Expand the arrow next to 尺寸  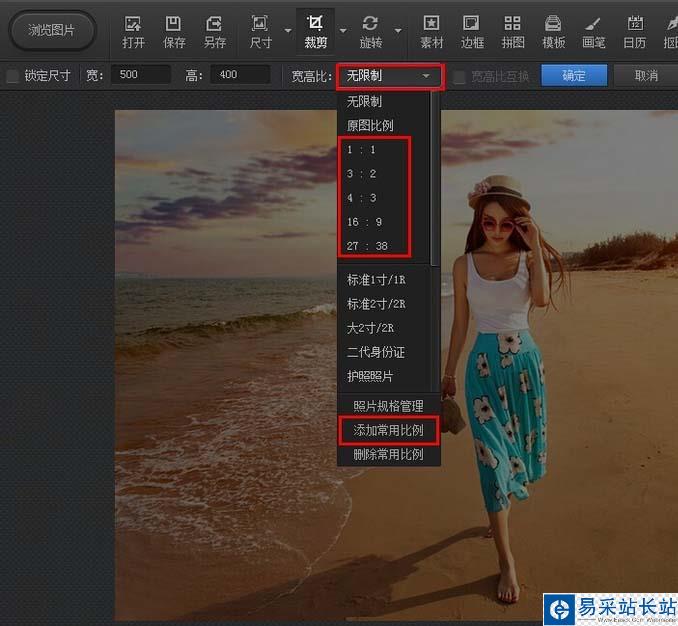point(288,31)
